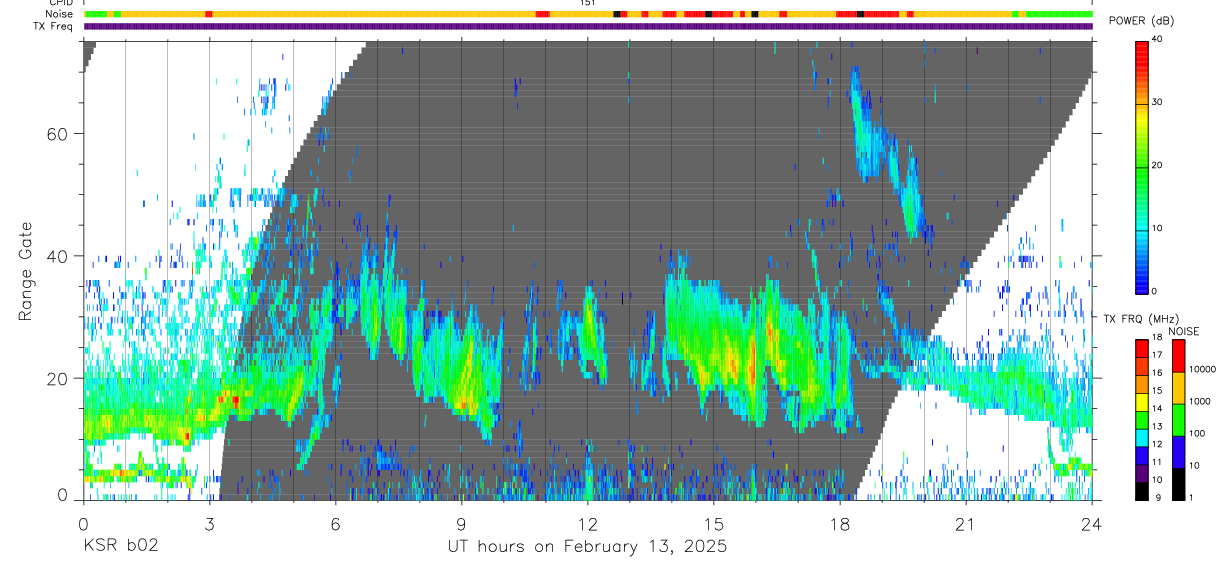Click the 9 tick on the UT hours axis

pos(461,523)
